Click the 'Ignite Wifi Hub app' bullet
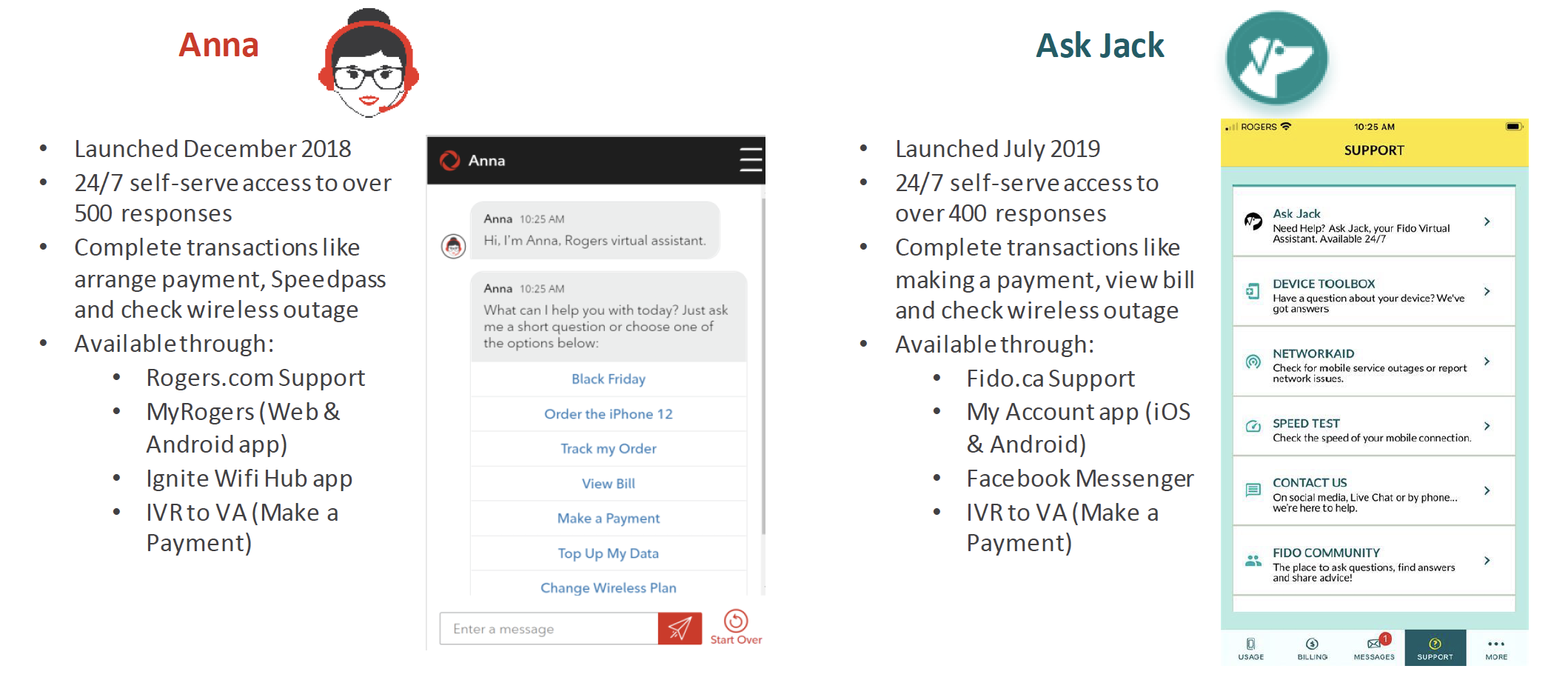The height and width of the screenshot is (683, 1568). pos(249,479)
